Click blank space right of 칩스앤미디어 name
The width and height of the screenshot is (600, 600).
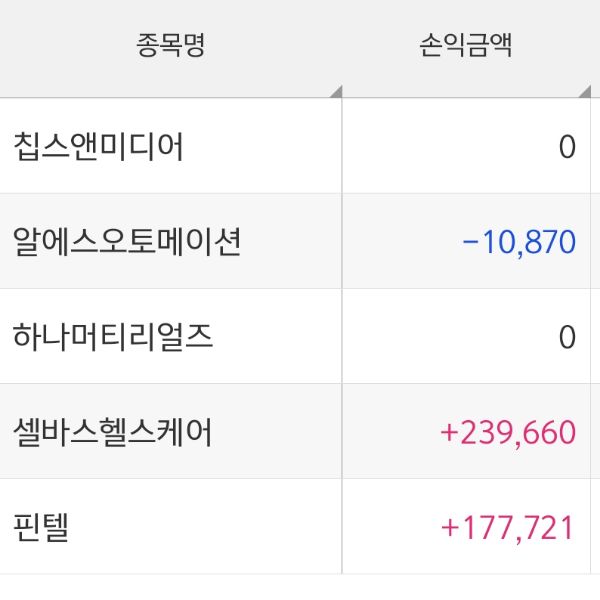(x=260, y=147)
